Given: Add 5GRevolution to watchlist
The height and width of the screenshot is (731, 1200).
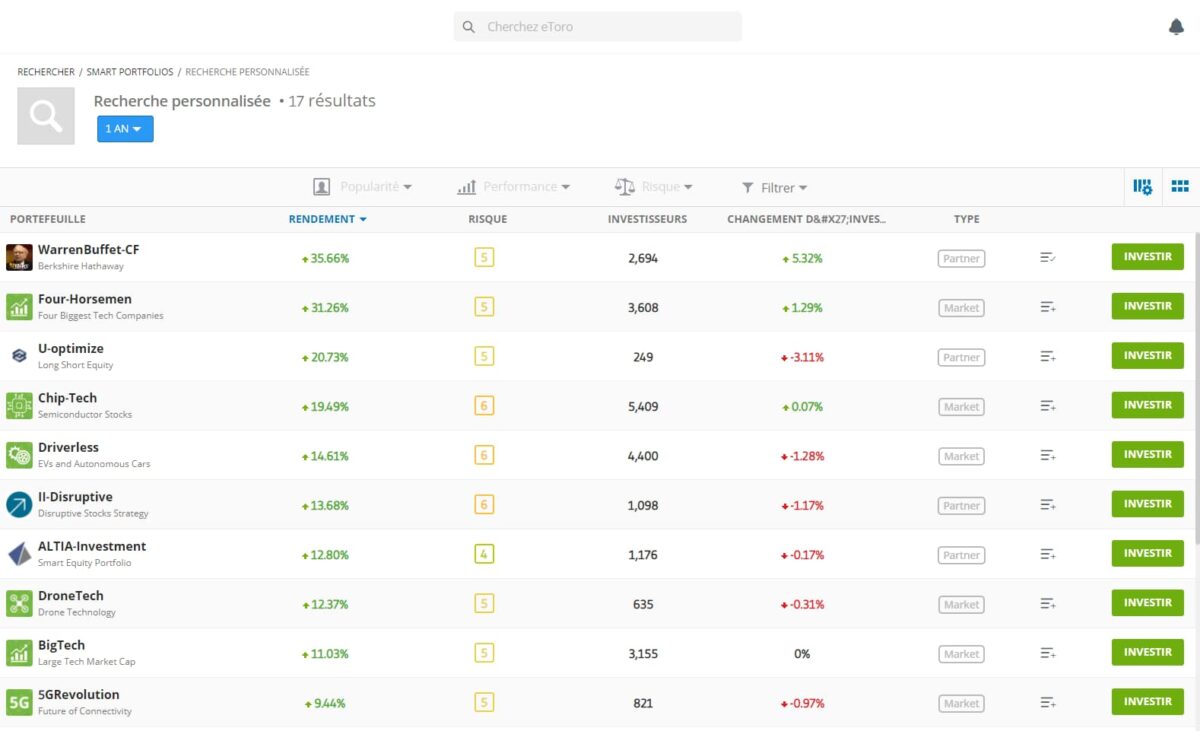Looking at the screenshot, I should click(1048, 703).
